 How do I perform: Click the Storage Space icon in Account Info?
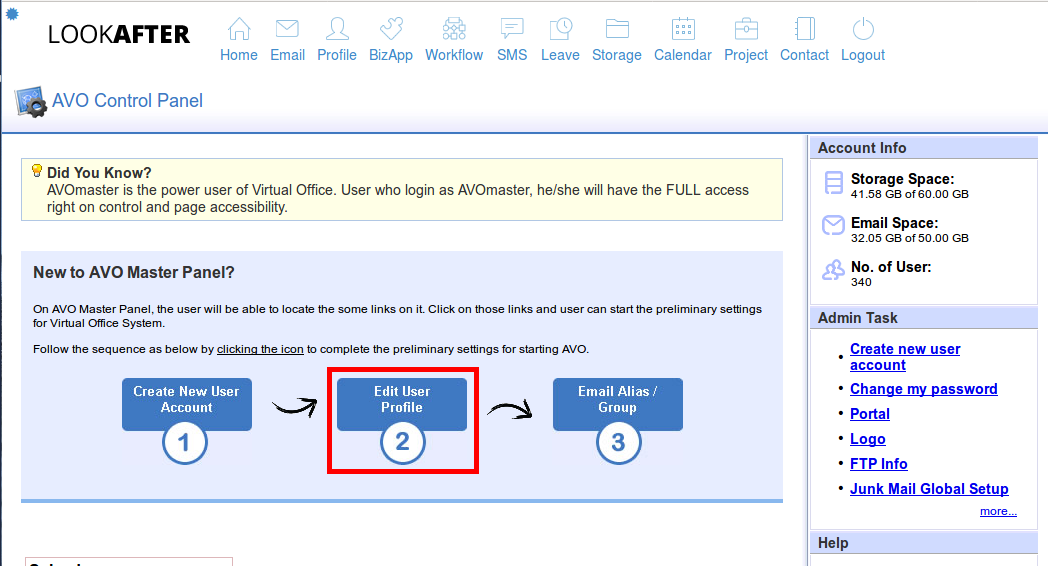[833, 182]
